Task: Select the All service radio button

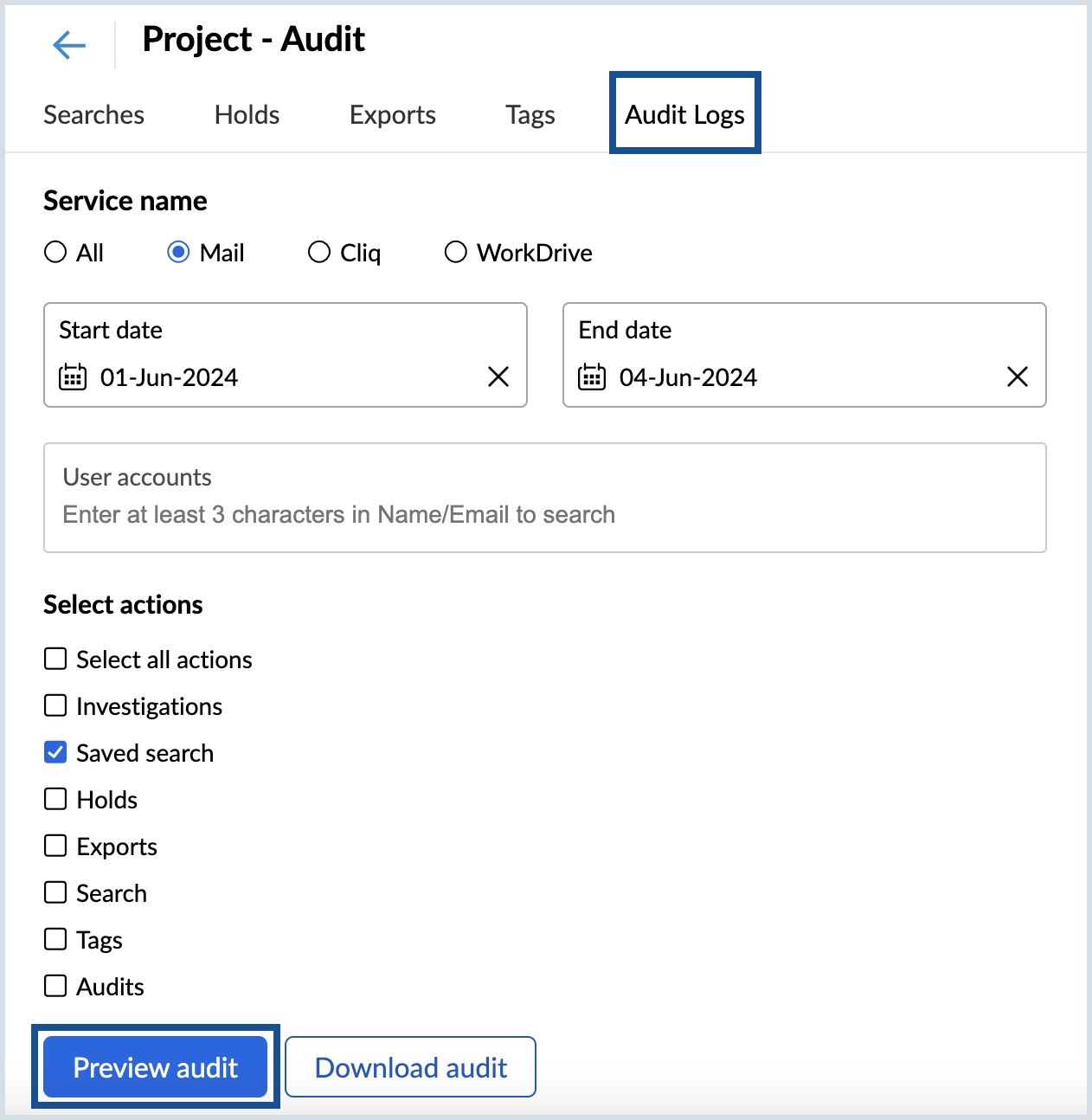Action: (x=55, y=252)
